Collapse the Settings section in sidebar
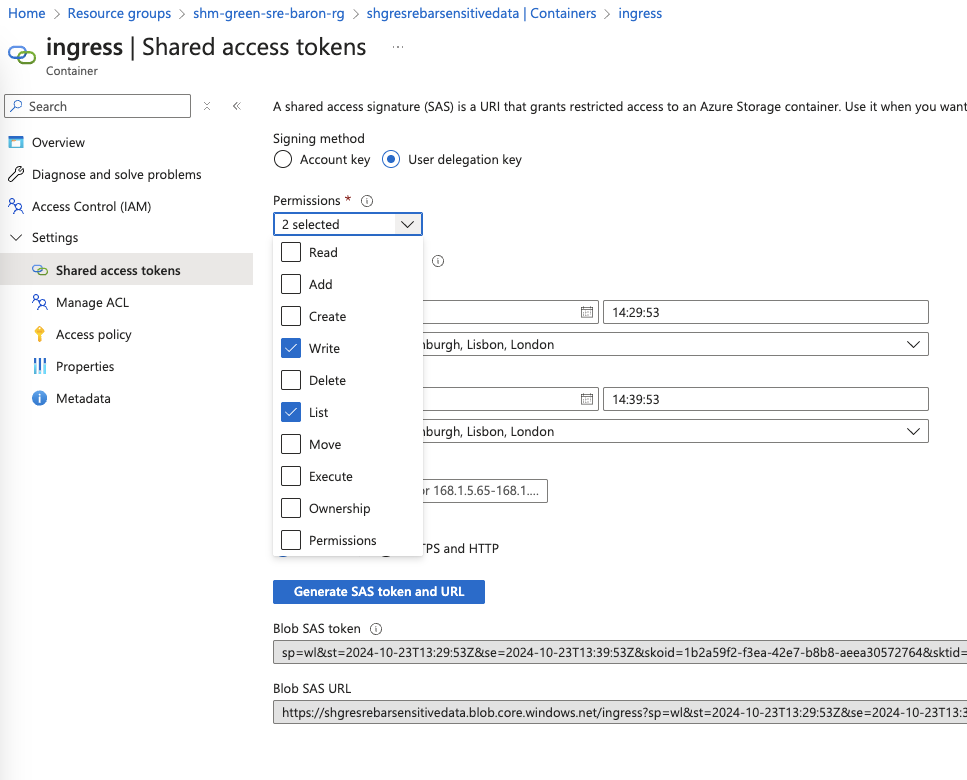Viewport: 967px width, 780px height. [16, 237]
